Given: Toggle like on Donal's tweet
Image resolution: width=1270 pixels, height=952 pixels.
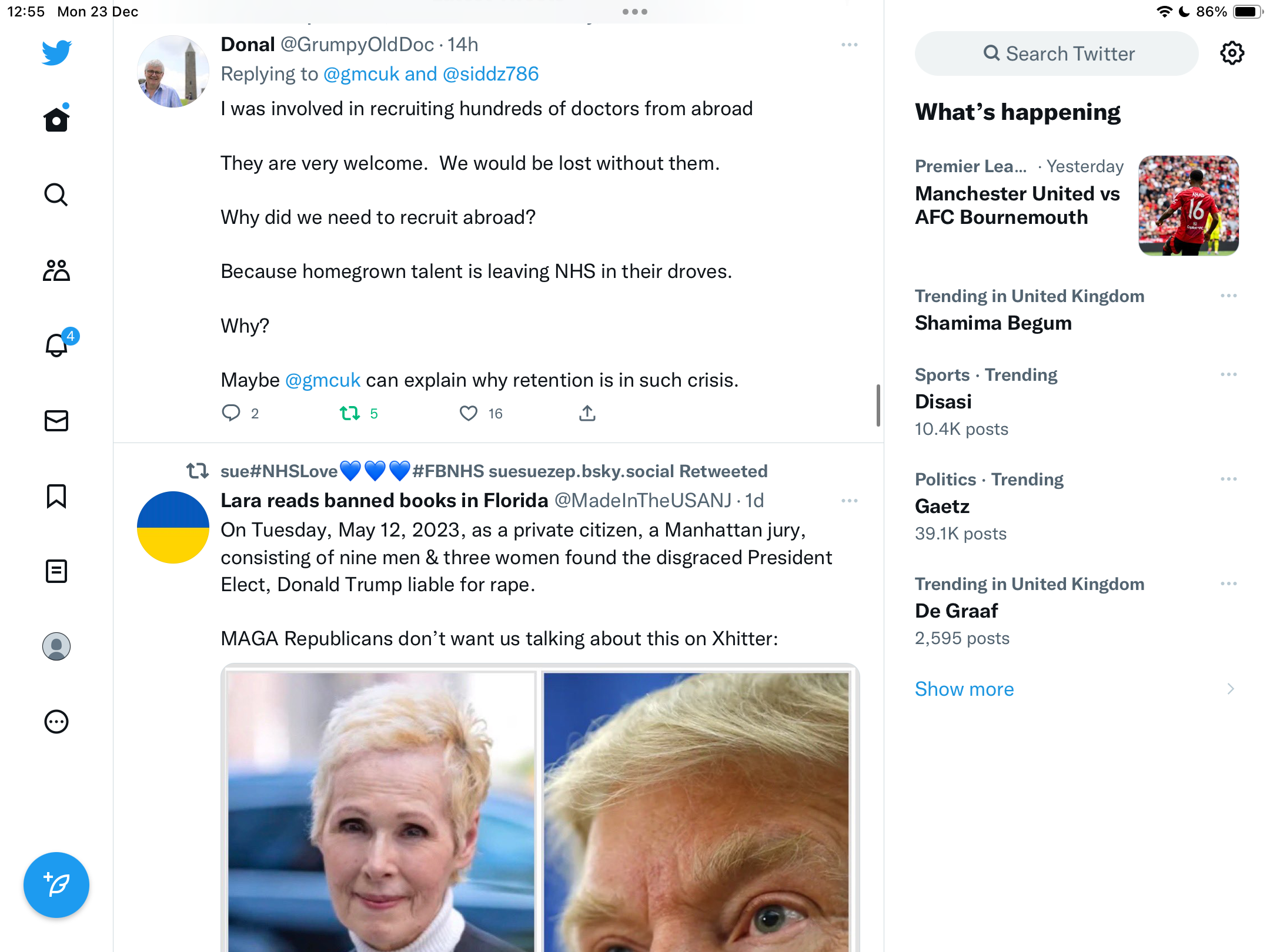Looking at the screenshot, I should pyautogui.click(x=469, y=413).
